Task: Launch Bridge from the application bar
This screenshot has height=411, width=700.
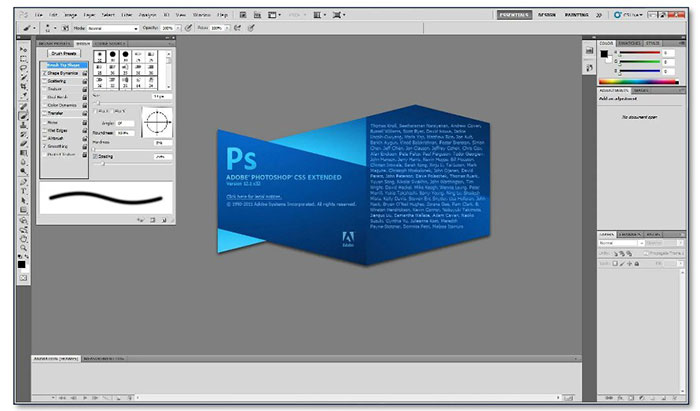Action: pos(243,15)
